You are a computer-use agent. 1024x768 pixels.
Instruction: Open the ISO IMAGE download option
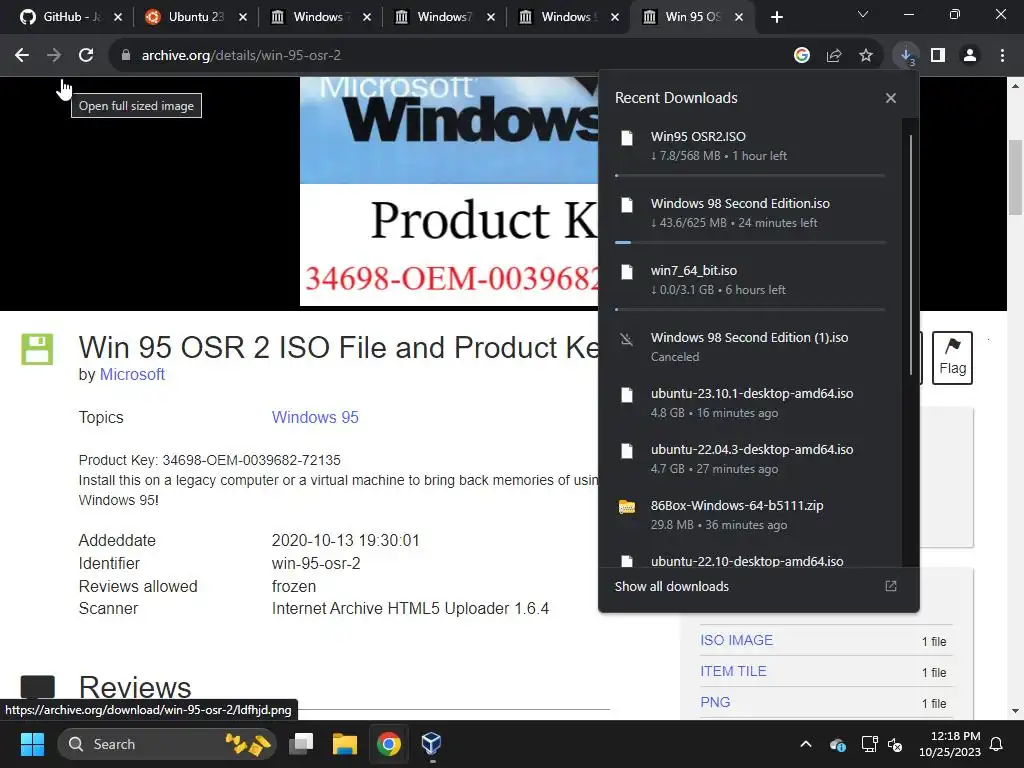click(736, 640)
